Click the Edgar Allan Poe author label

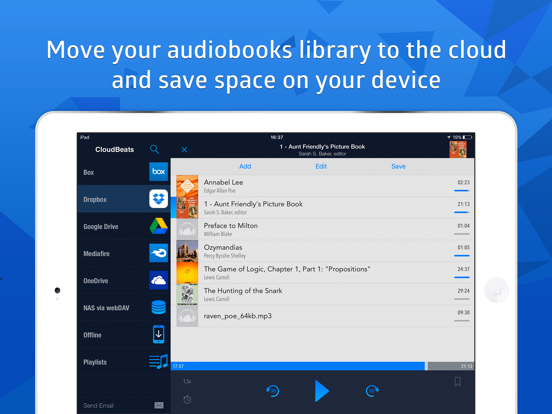coord(220,191)
